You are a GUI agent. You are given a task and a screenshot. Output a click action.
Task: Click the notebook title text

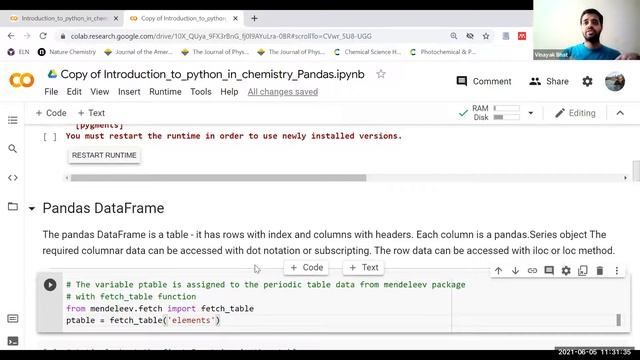pyautogui.click(x=212, y=74)
